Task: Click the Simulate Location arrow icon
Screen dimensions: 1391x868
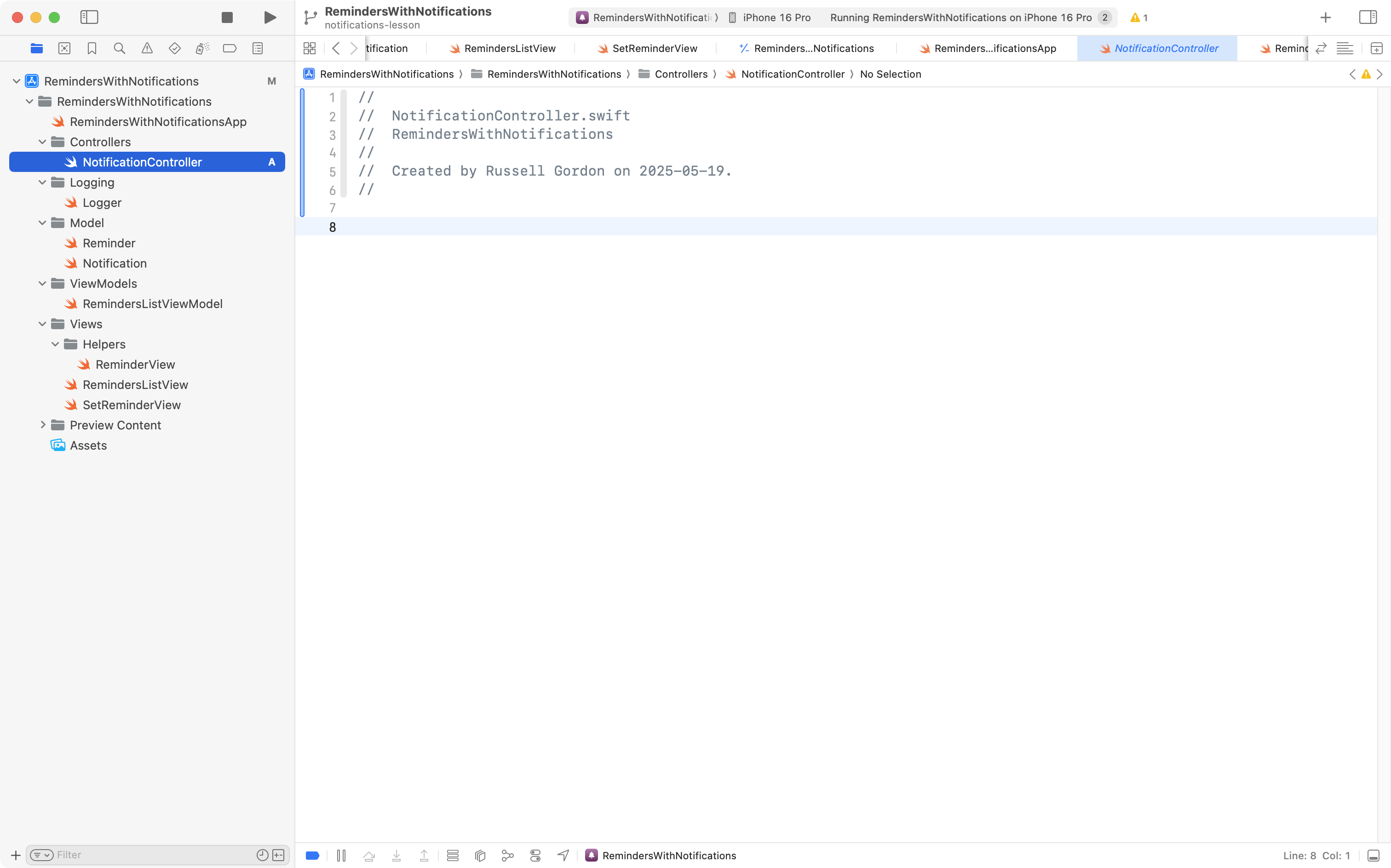Action: [x=563, y=856]
